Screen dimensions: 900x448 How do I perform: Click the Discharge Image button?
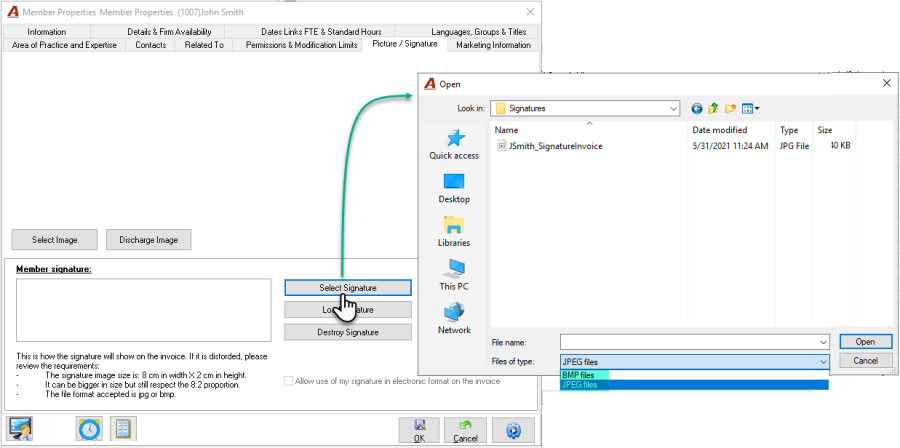(x=148, y=240)
